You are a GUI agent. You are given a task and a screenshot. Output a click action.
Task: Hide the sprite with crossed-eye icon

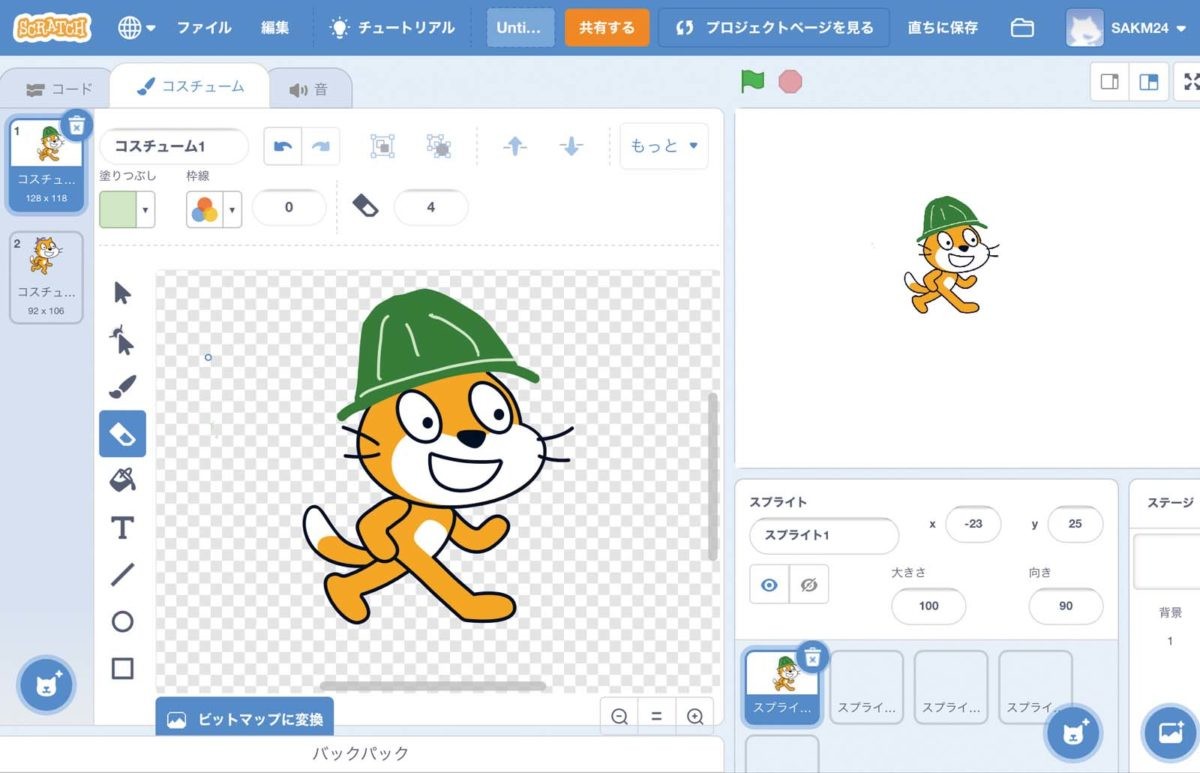click(808, 585)
